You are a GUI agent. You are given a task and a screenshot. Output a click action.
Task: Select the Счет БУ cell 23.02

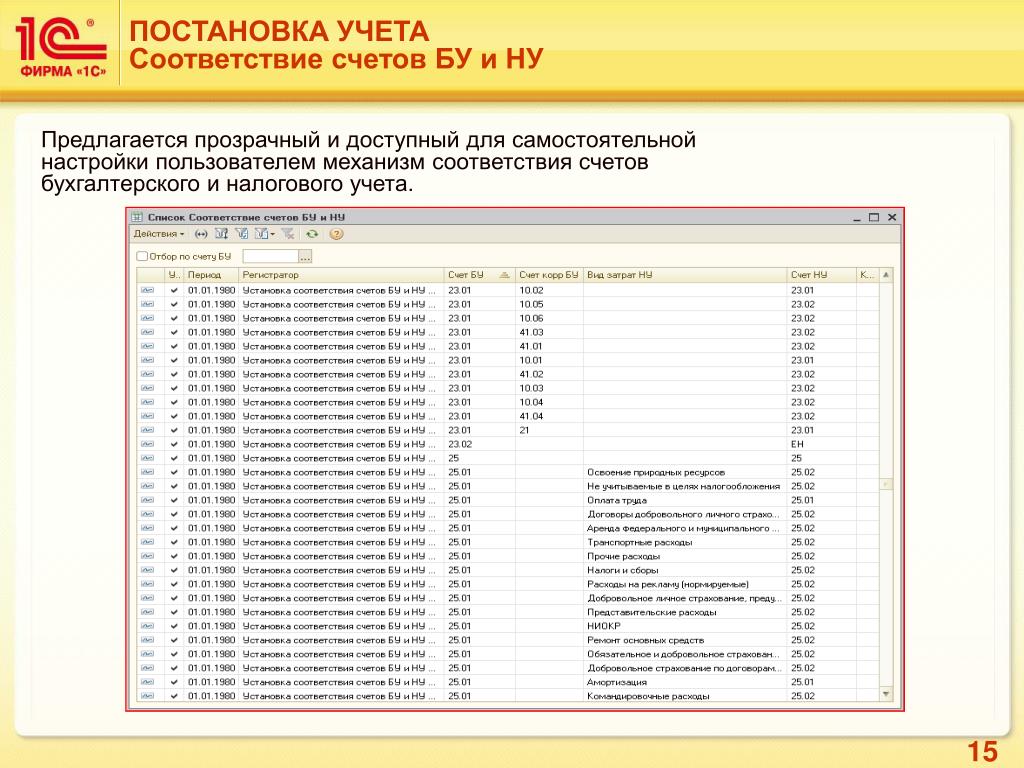point(479,444)
